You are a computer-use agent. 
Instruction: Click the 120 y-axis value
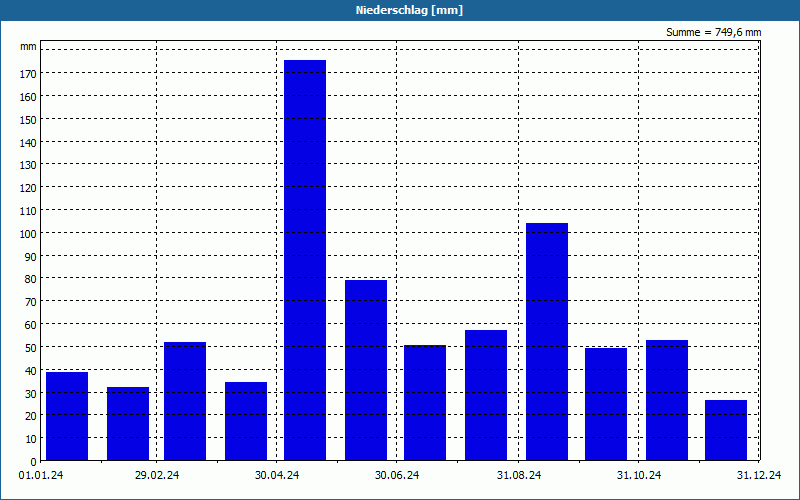[x=28, y=188]
